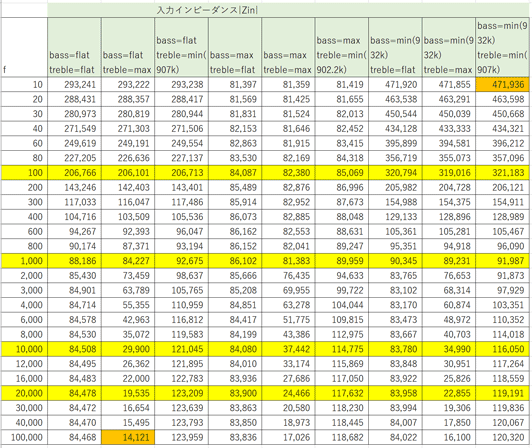
Task: Click the bass=flat treble=flat column header
Action: 74,47
